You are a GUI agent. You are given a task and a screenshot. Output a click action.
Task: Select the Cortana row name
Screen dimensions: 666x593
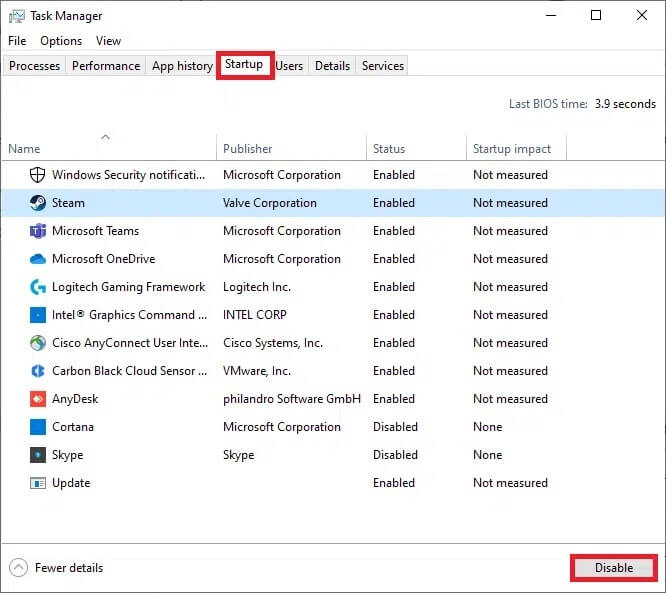73,427
